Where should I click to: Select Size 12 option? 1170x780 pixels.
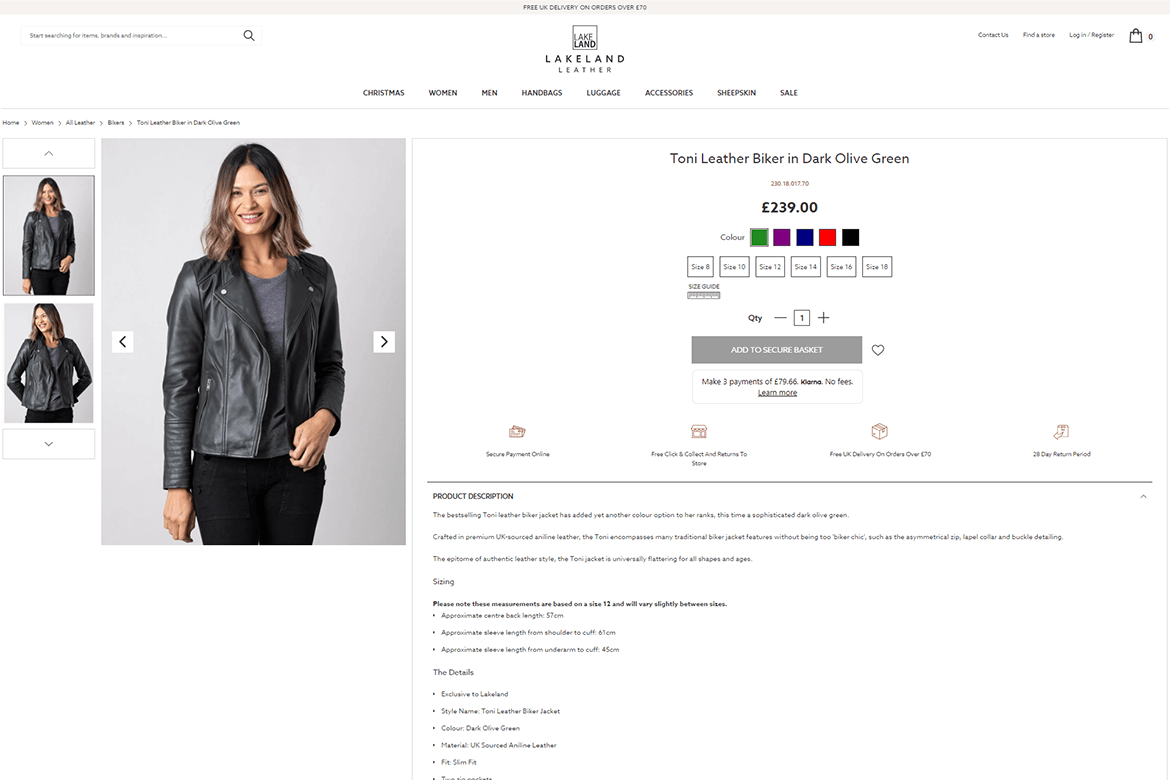(770, 266)
